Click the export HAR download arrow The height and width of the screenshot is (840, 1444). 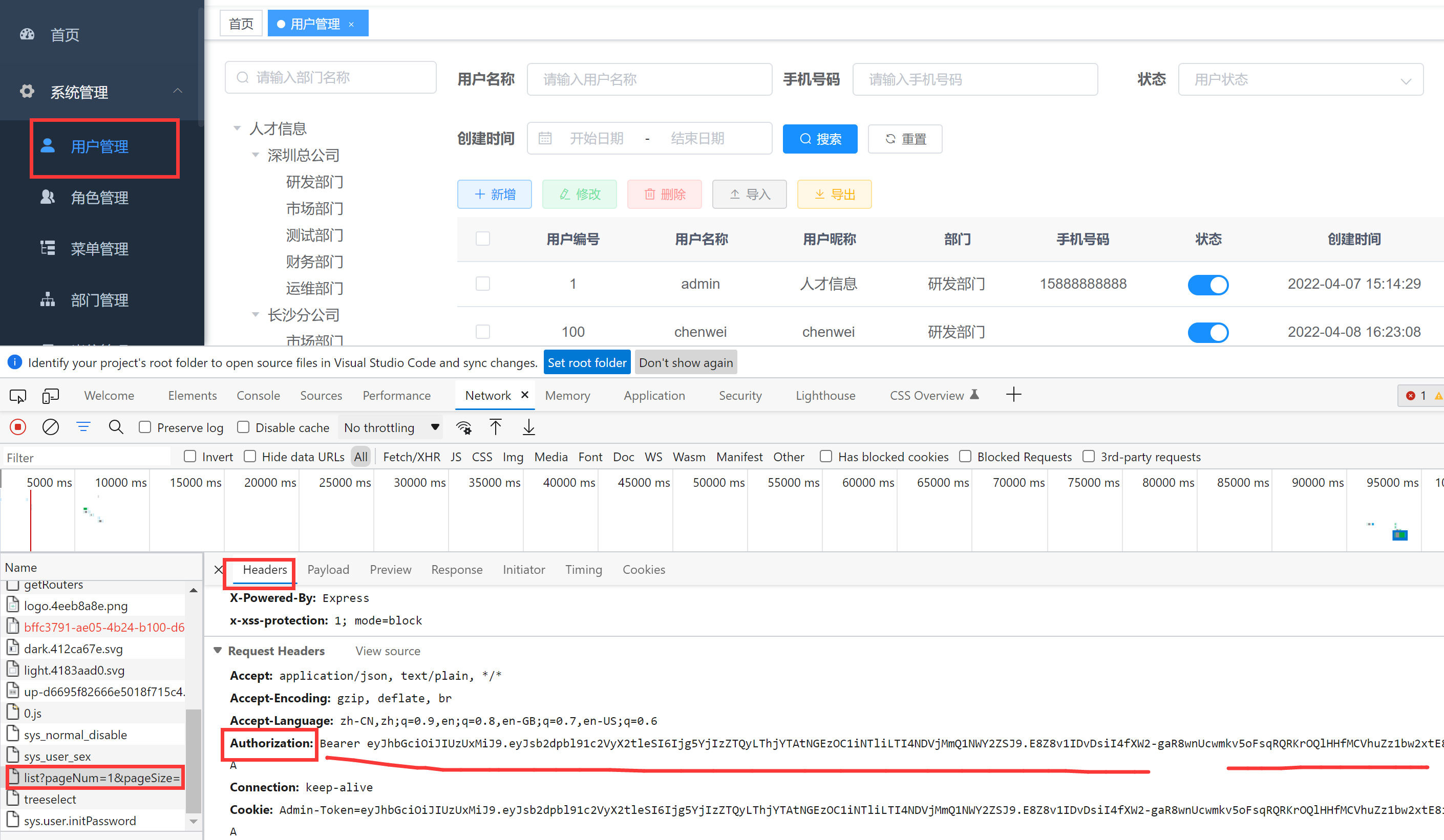click(528, 427)
